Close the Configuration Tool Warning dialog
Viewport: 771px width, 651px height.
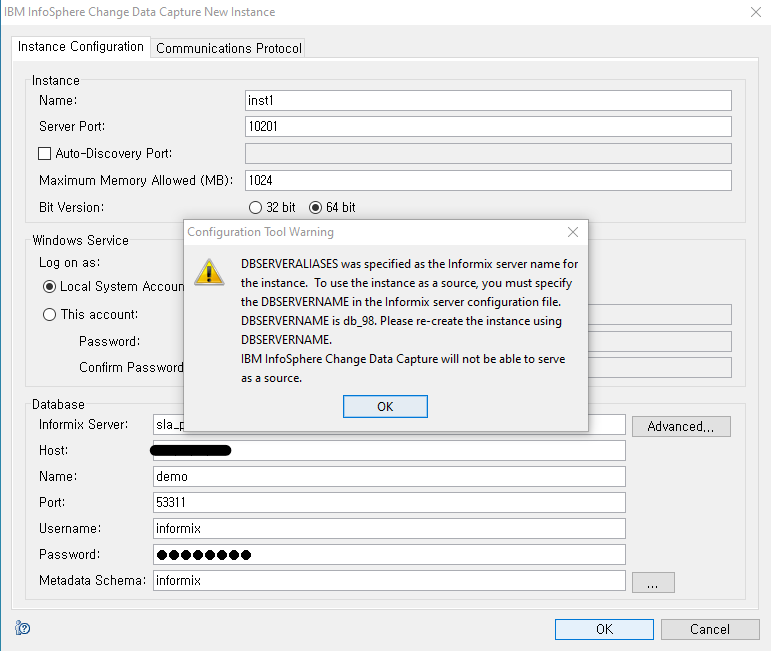pyautogui.click(x=572, y=232)
